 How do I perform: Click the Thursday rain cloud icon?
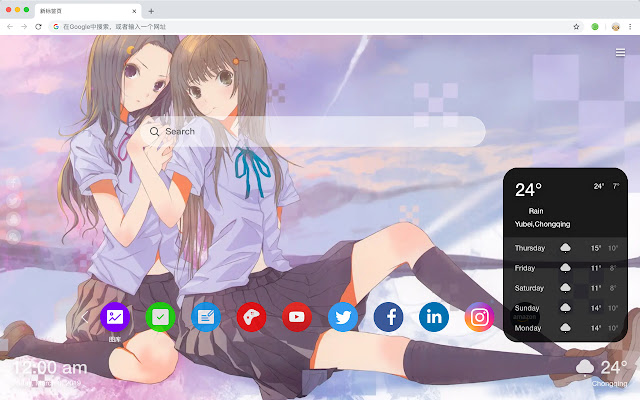[x=565, y=248]
